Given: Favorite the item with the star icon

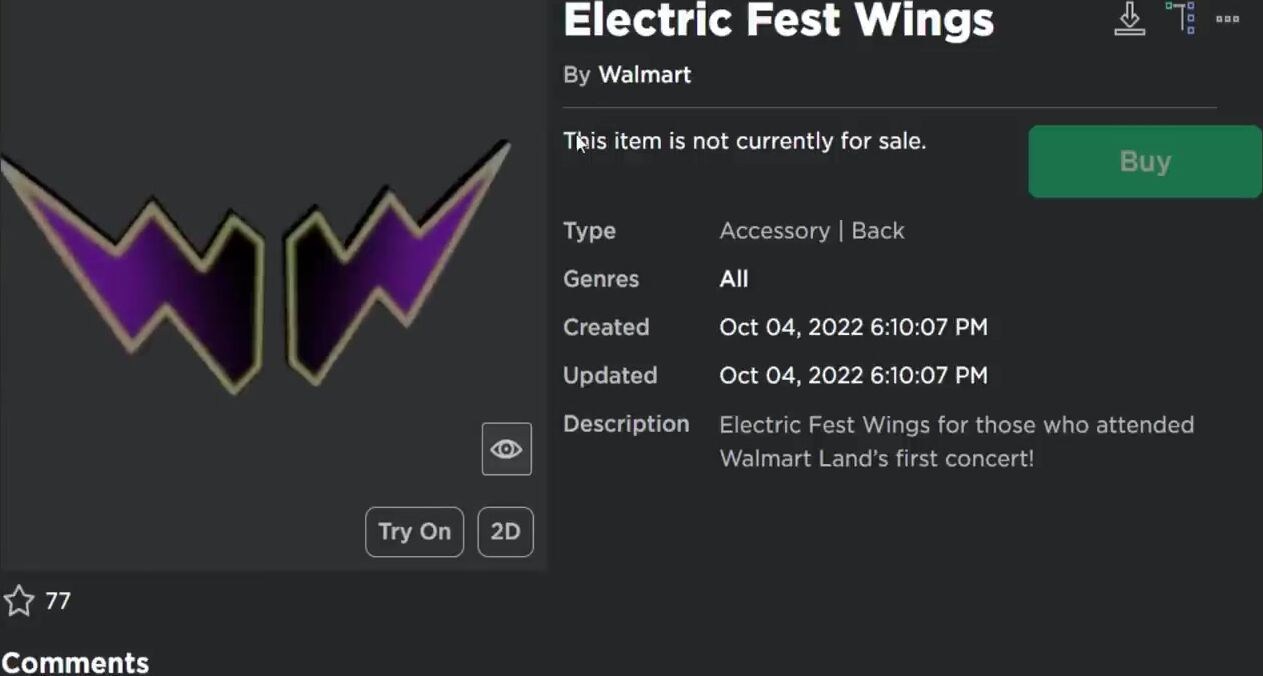Looking at the screenshot, I should coord(19,601).
